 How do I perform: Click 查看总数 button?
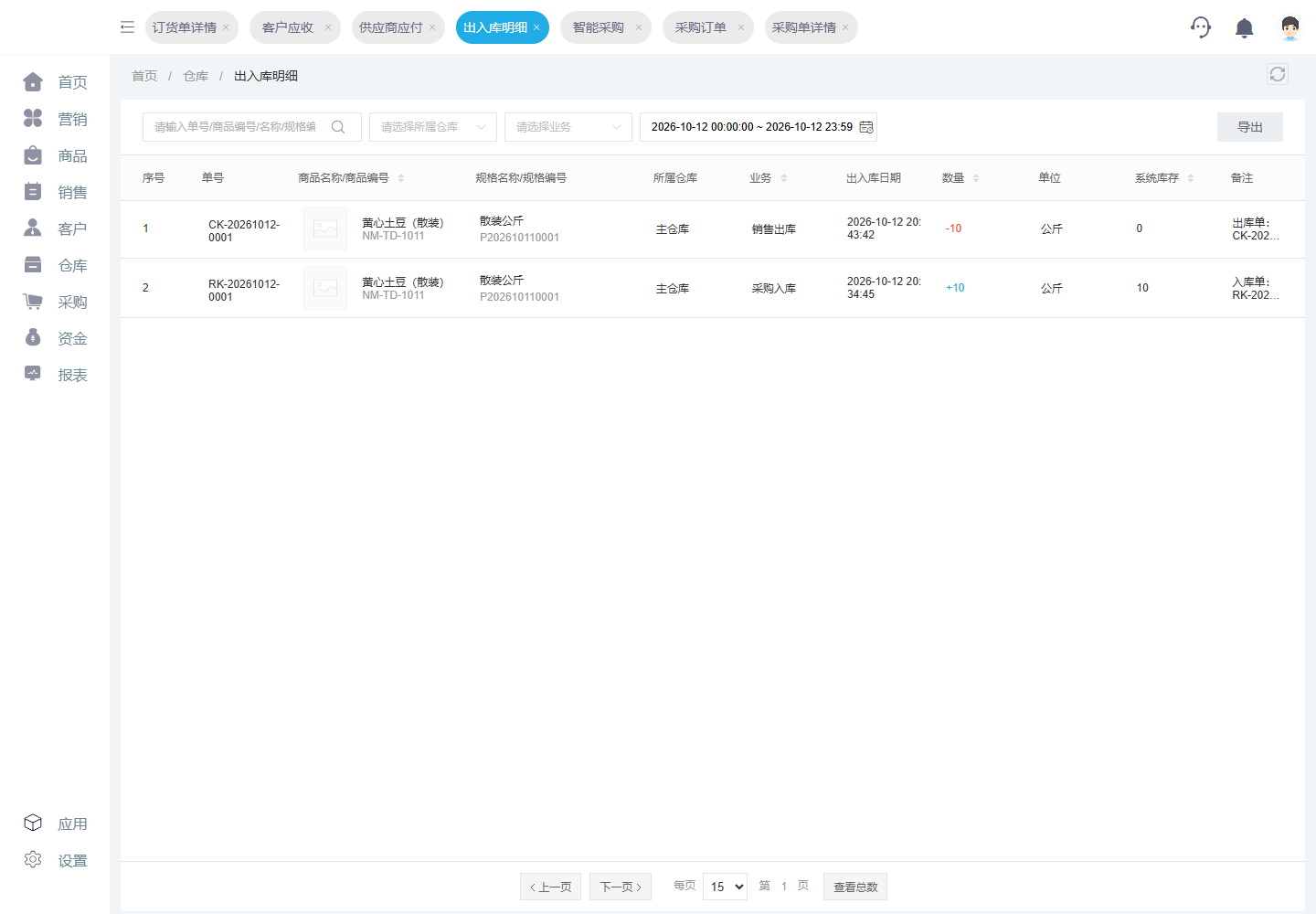855,887
